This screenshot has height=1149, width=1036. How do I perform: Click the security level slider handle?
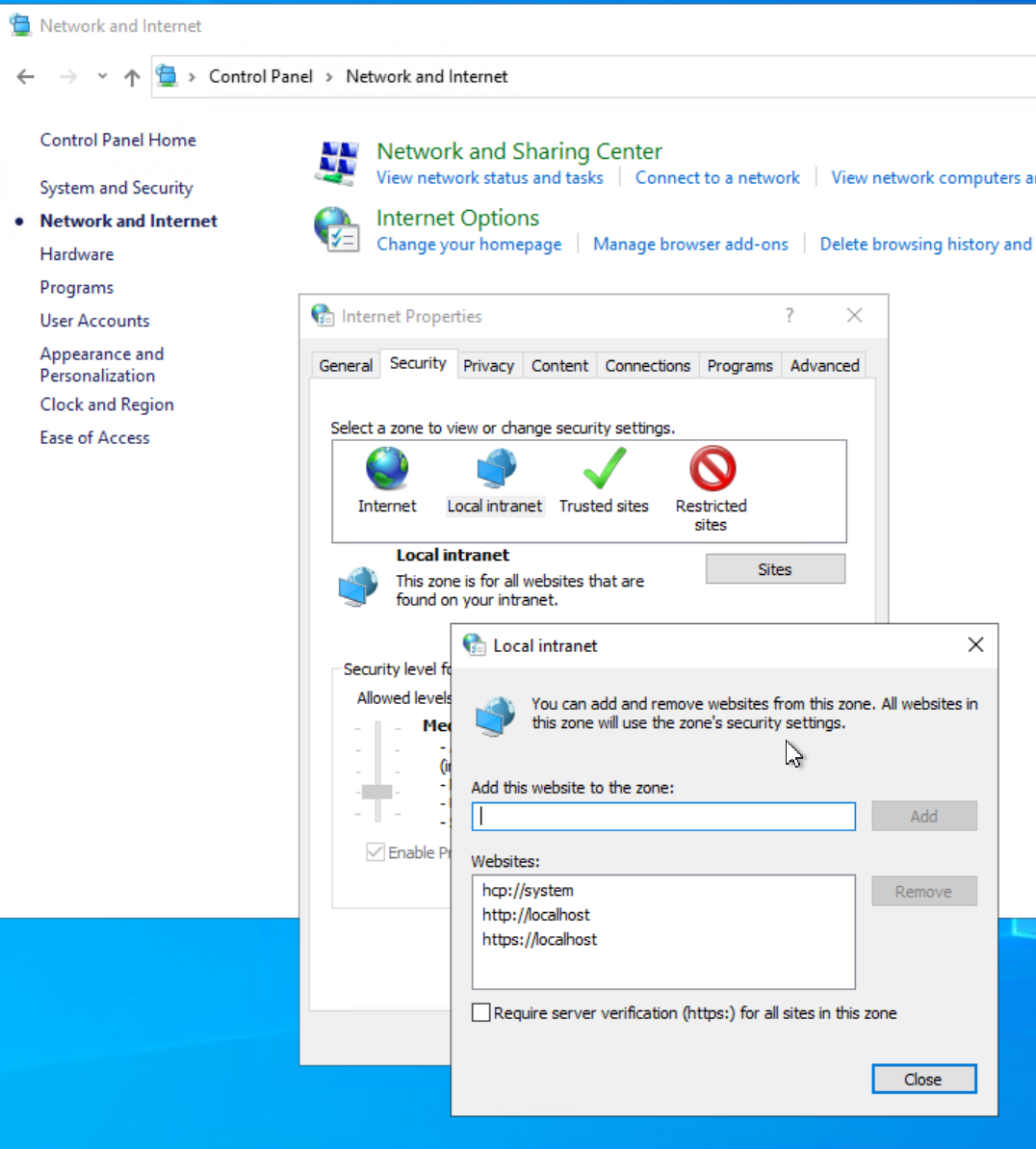376,792
